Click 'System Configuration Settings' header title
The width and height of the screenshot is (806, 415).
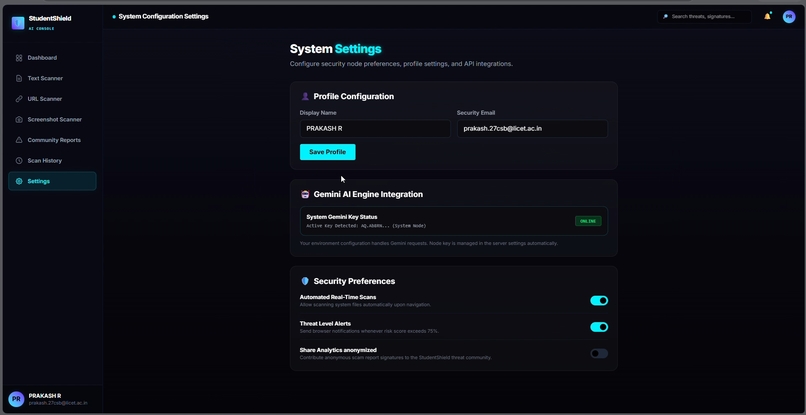[x=163, y=16]
